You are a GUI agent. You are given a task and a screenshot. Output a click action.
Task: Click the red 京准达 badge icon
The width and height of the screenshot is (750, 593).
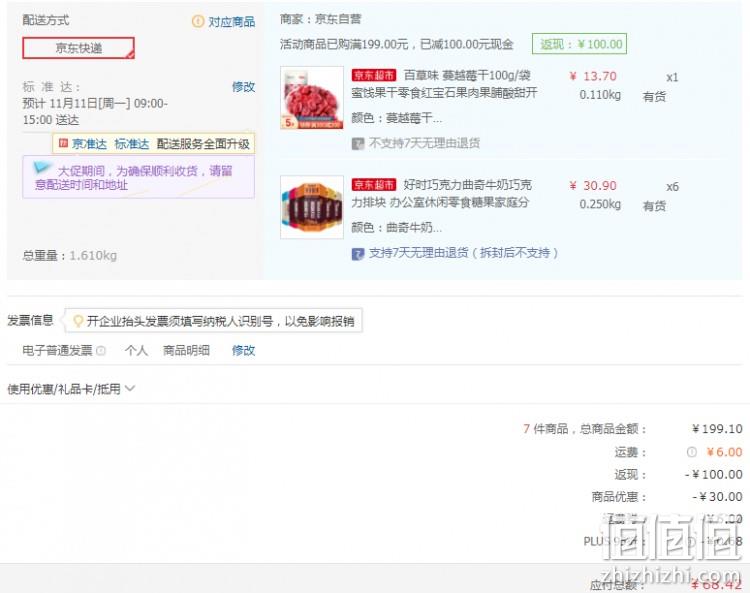63,143
